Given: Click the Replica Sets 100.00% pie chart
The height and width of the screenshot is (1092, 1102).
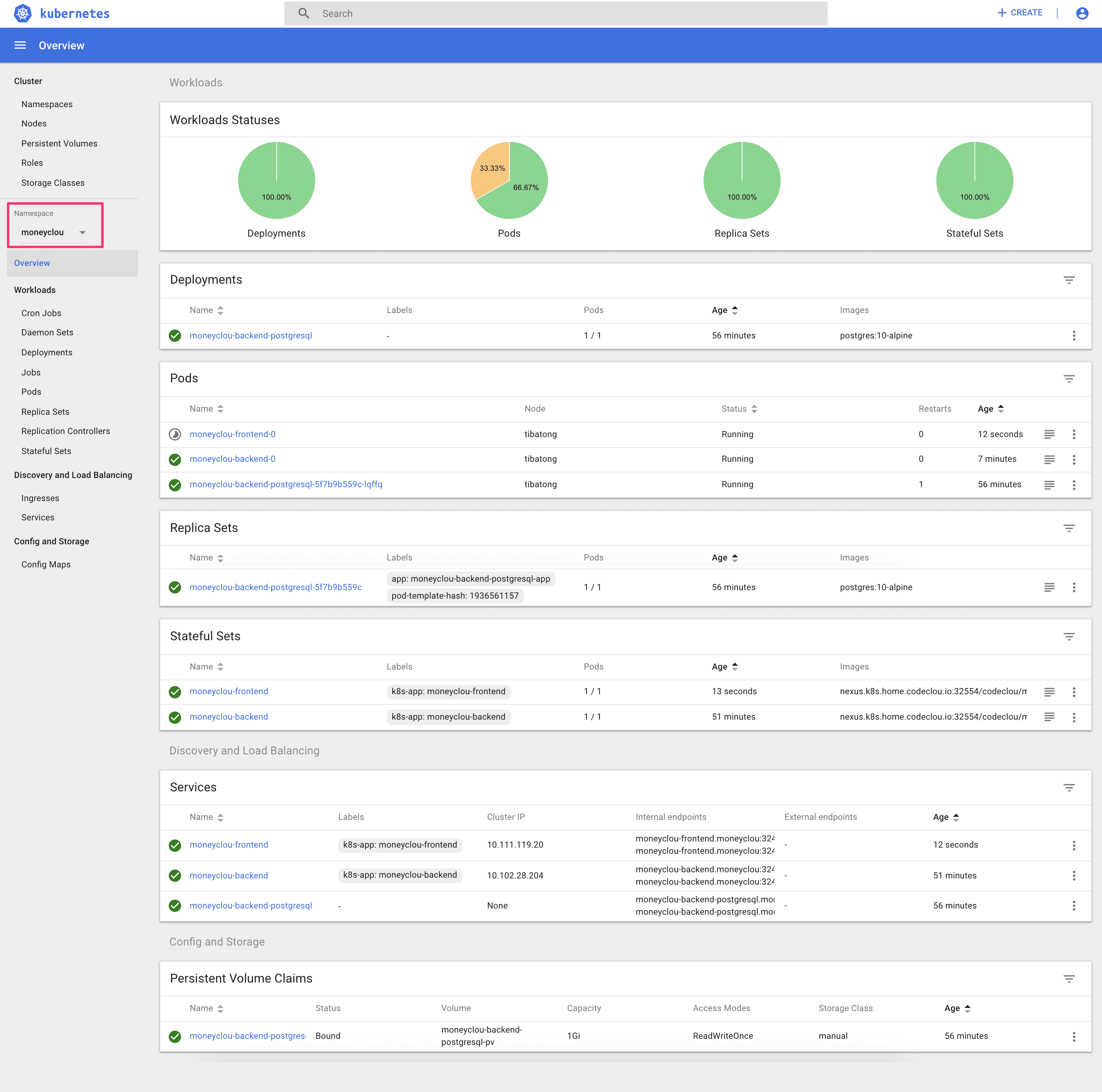Looking at the screenshot, I should (742, 180).
